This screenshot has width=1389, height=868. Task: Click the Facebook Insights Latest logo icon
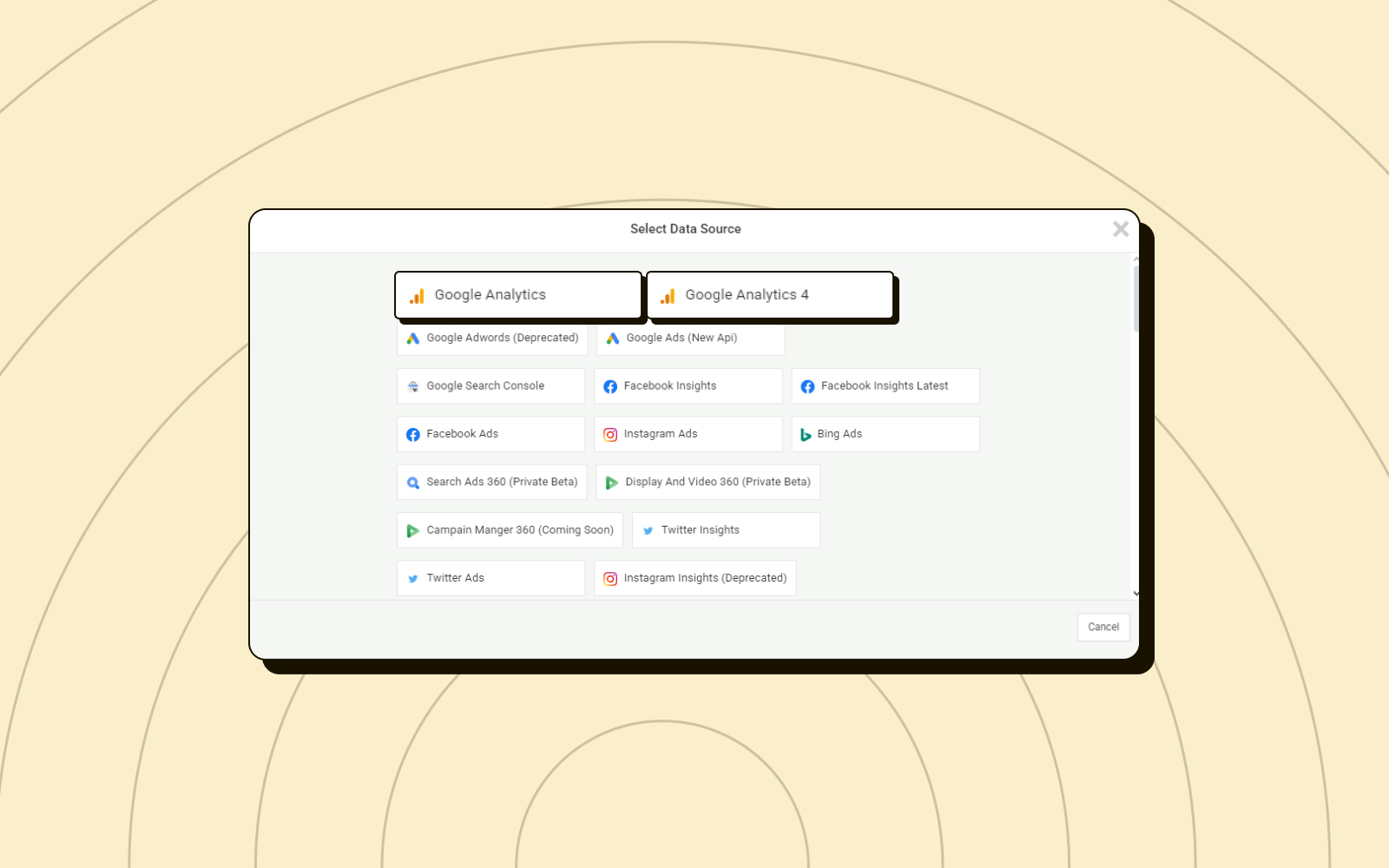click(x=807, y=386)
